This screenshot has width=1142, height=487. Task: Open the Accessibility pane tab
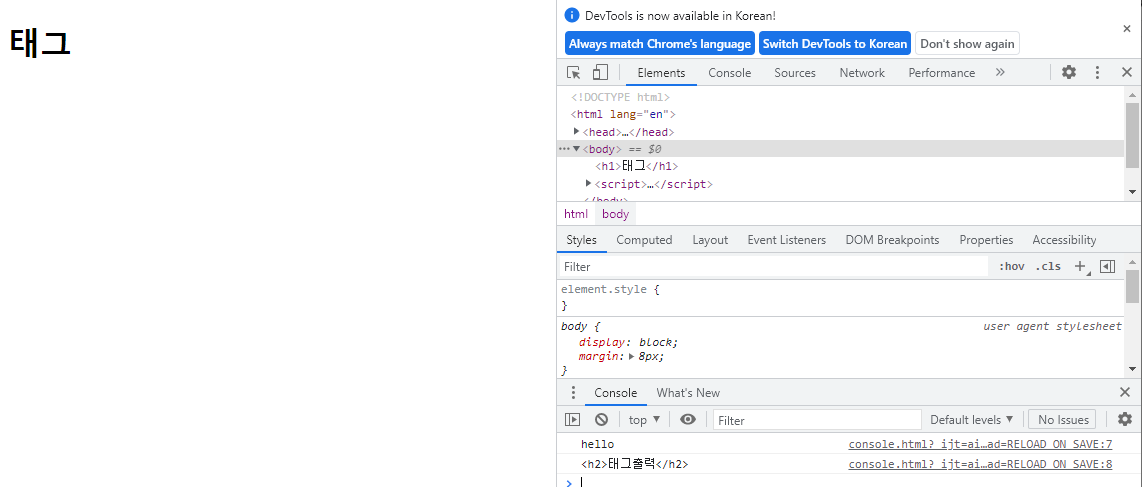[x=1064, y=240]
